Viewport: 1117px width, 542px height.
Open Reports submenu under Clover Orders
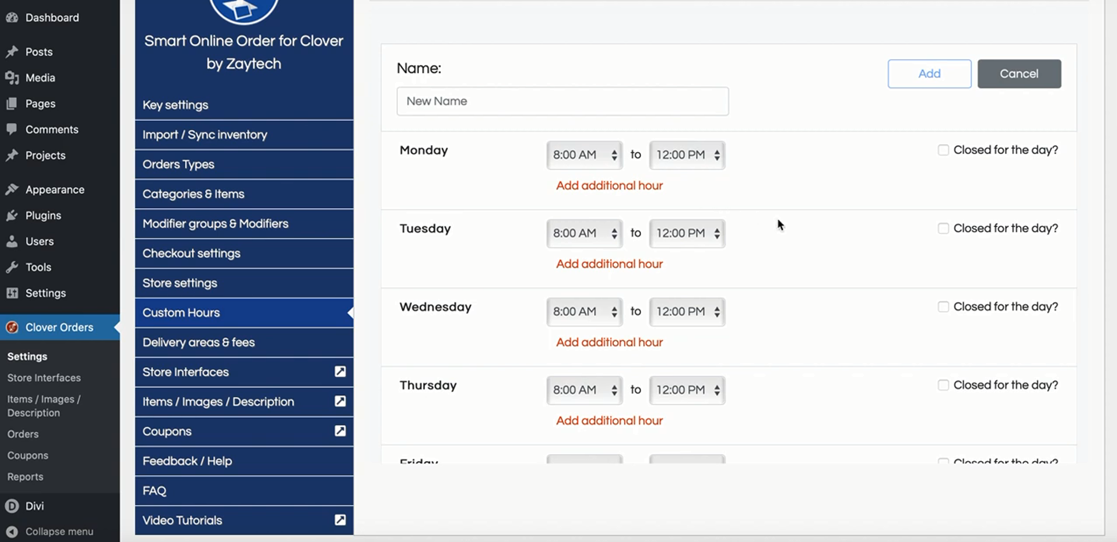26,477
